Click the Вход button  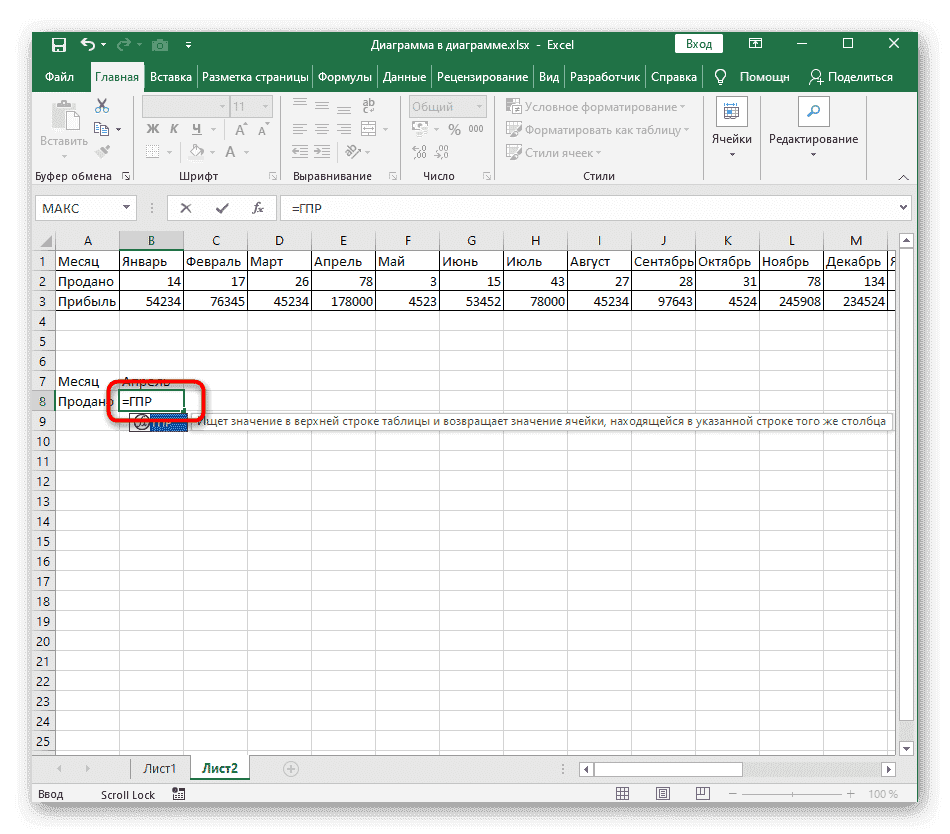click(698, 44)
